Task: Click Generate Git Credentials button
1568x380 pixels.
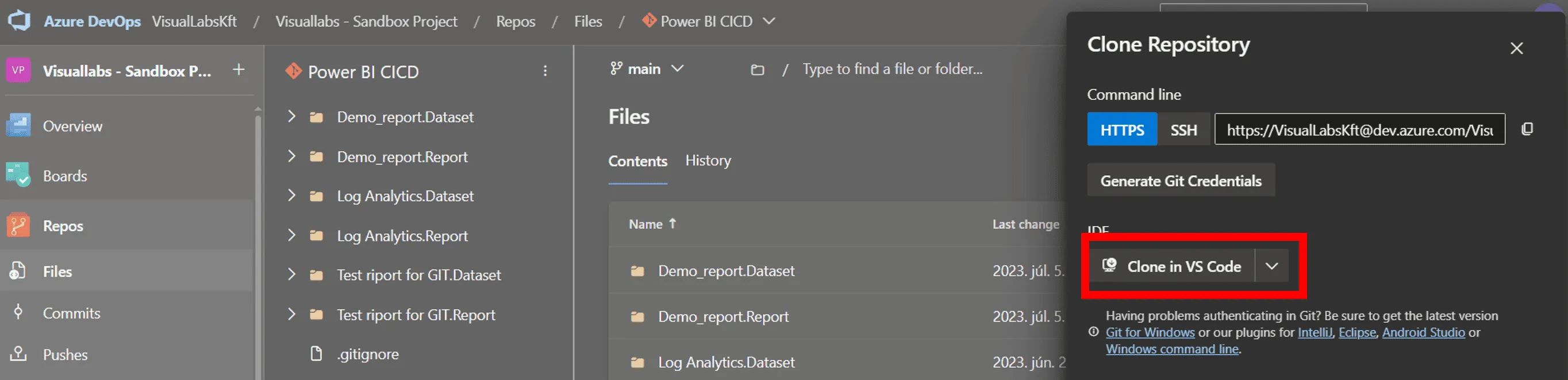Action: coord(1181,181)
